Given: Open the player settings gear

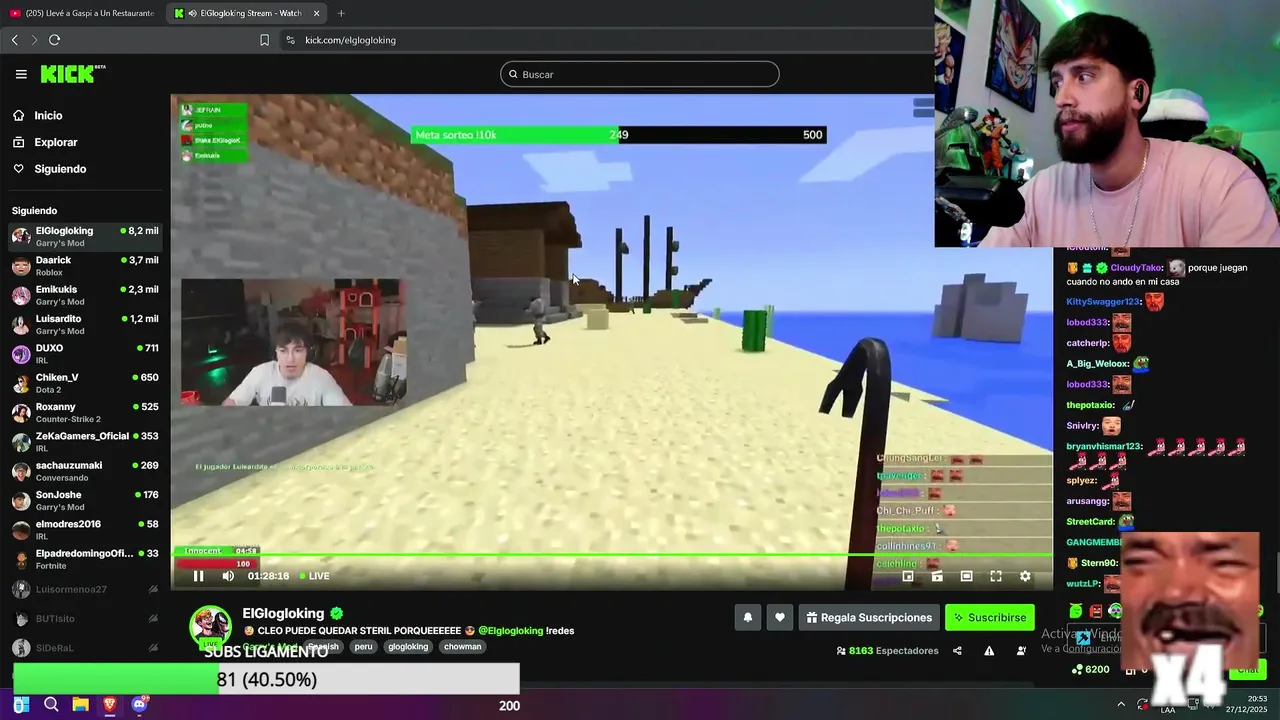Looking at the screenshot, I should pyautogui.click(x=1025, y=576).
